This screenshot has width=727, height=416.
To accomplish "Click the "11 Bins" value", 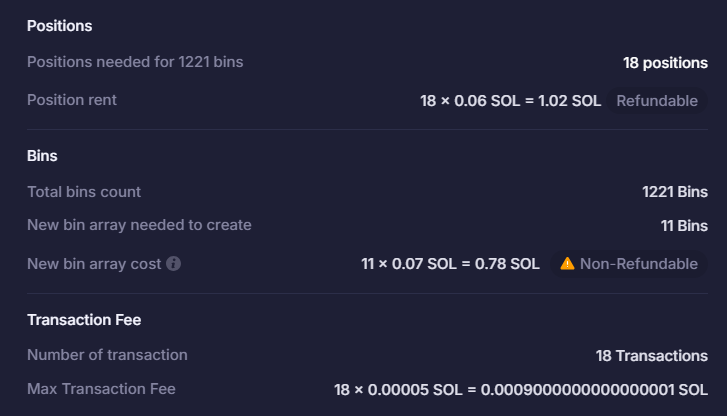I will (684, 225).
